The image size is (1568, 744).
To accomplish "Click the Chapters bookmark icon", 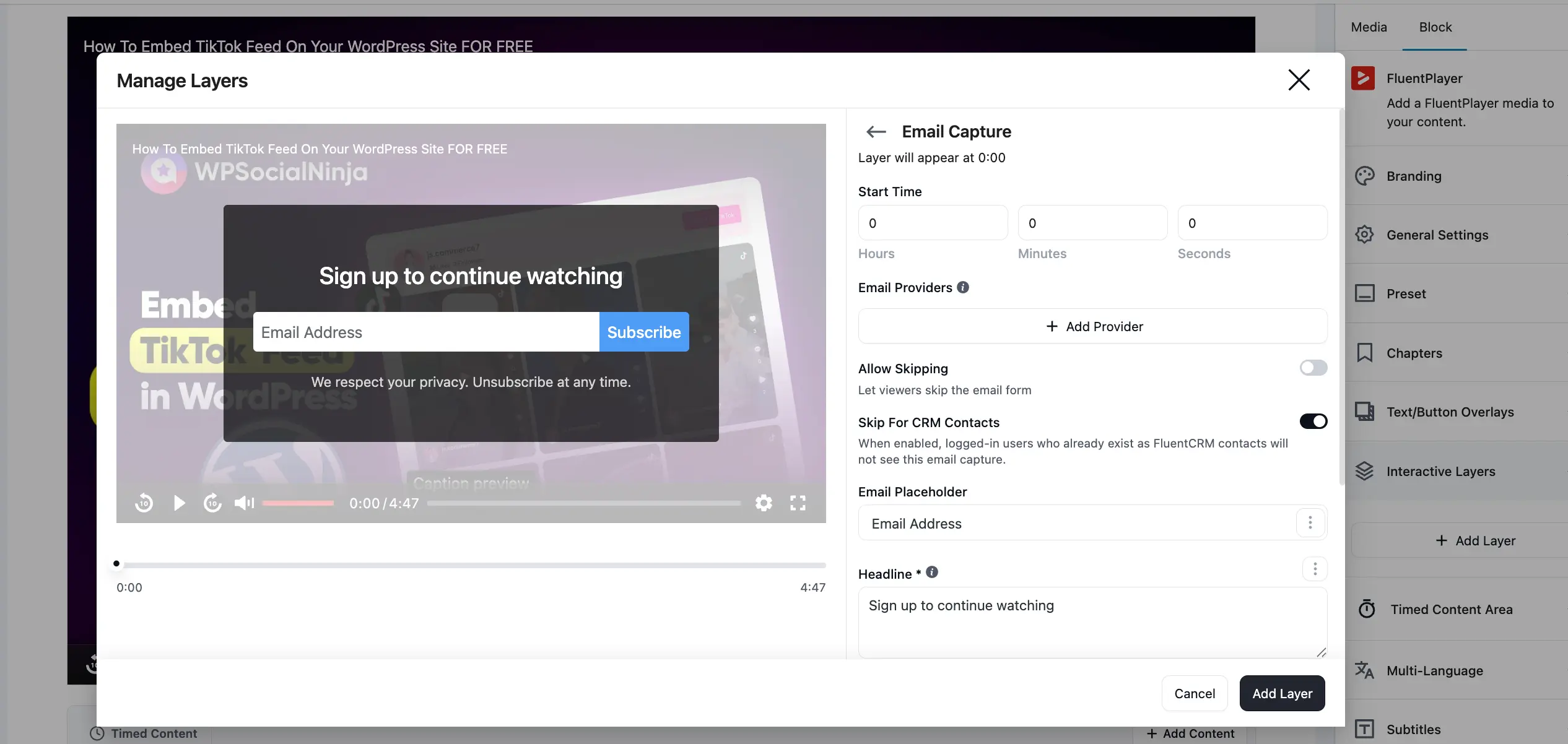I will click(1364, 353).
